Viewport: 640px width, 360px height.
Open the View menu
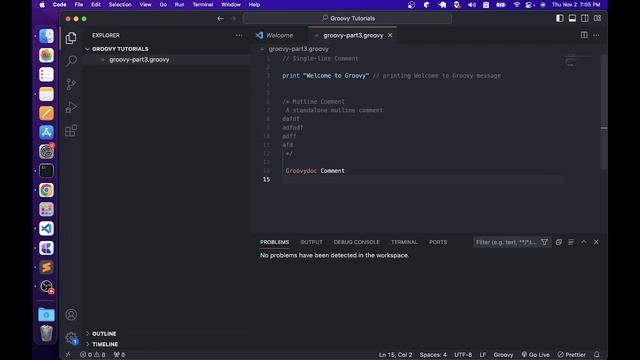pos(145,5)
